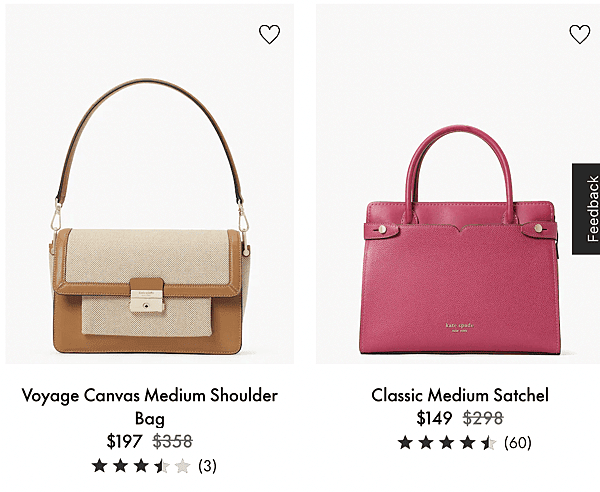This screenshot has height=492, width=600.
Task: Toggle wishlist heart on Classic Medium Satchel
Action: (x=580, y=34)
